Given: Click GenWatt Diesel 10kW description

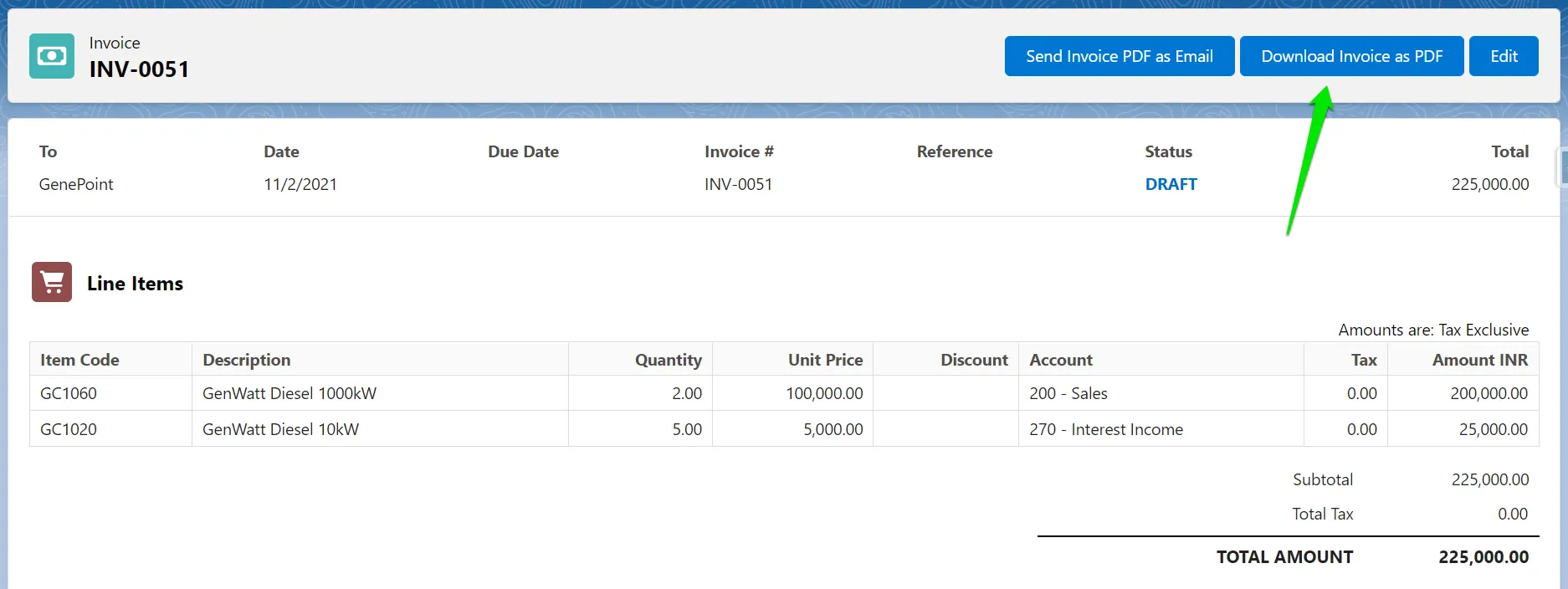Looking at the screenshot, I should (280, 429).
